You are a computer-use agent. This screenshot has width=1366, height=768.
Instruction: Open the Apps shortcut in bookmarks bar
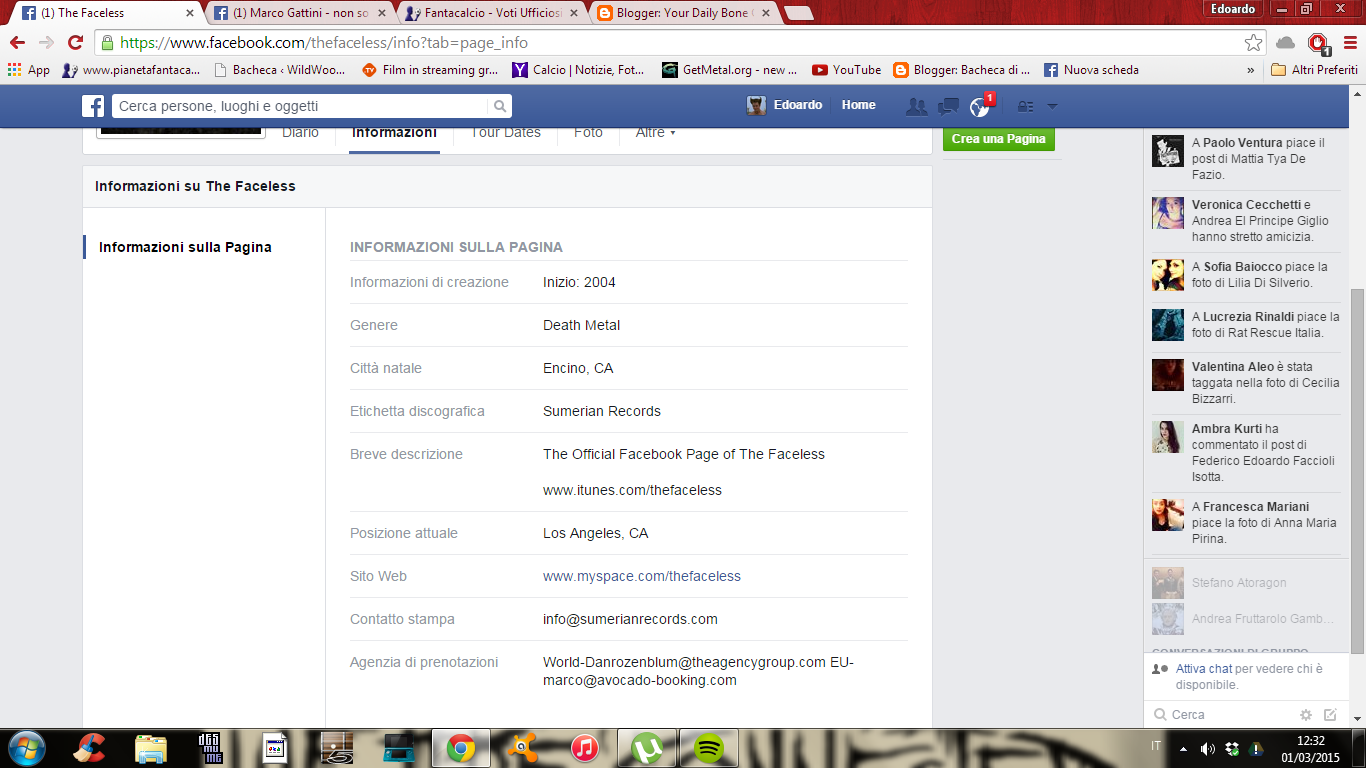tap(28, 70)
